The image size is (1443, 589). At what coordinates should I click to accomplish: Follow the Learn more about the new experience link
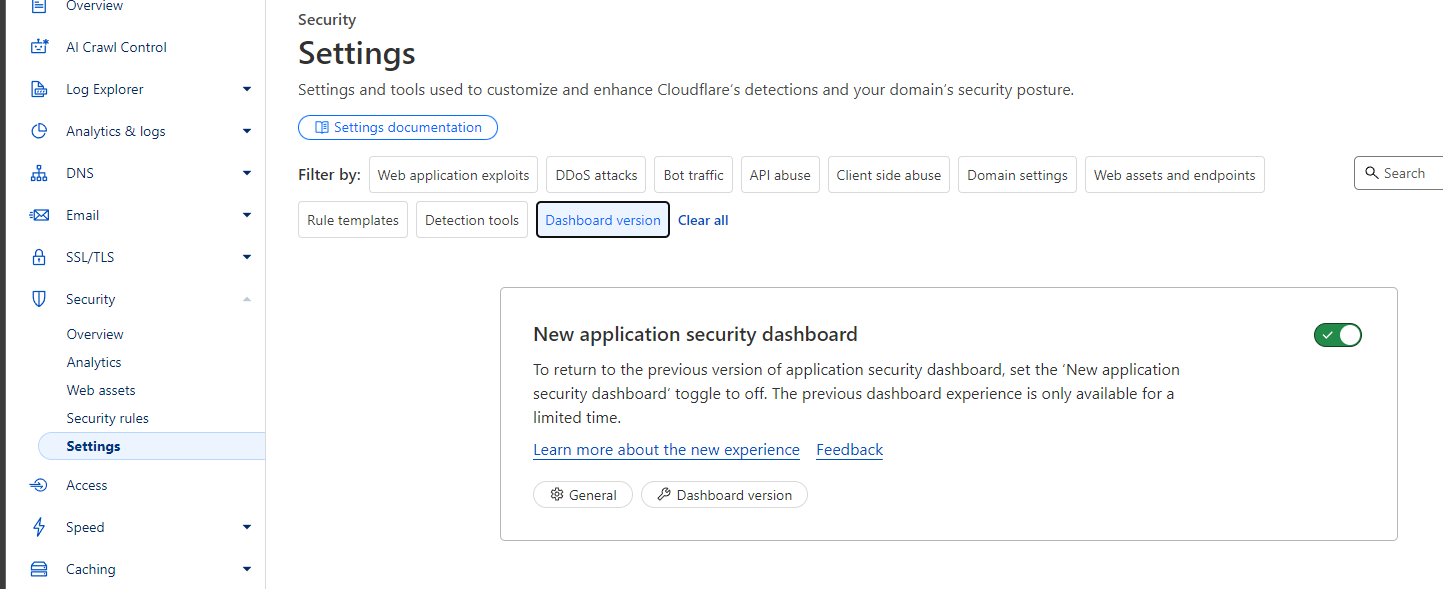tap(666, 450)
